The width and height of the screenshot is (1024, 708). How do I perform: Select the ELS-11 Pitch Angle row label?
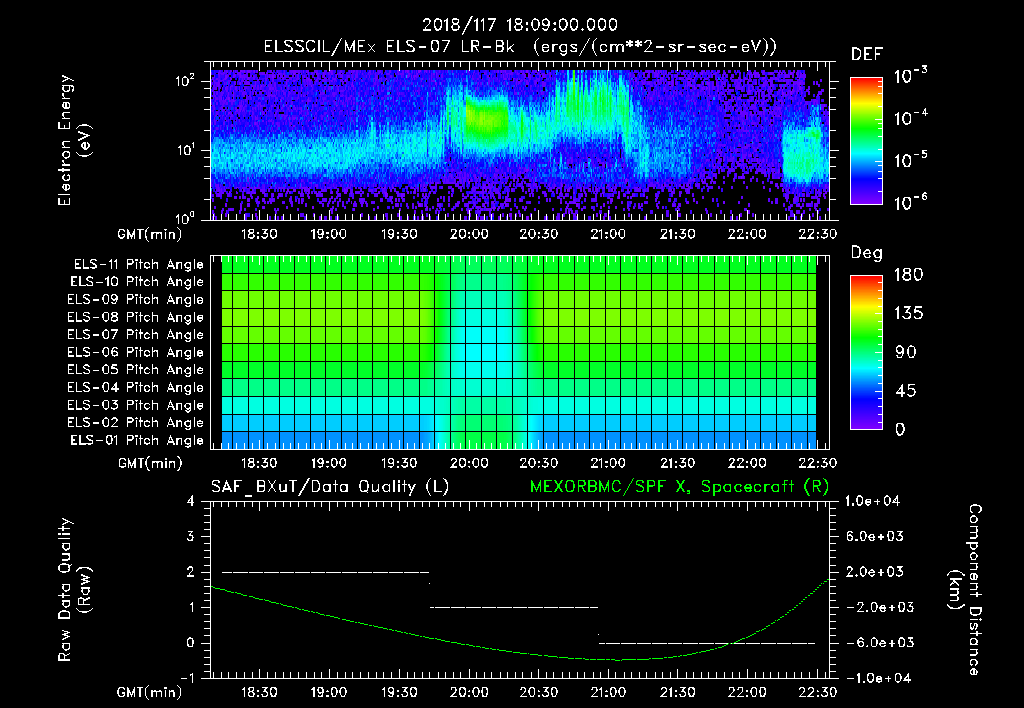point(138,265)
